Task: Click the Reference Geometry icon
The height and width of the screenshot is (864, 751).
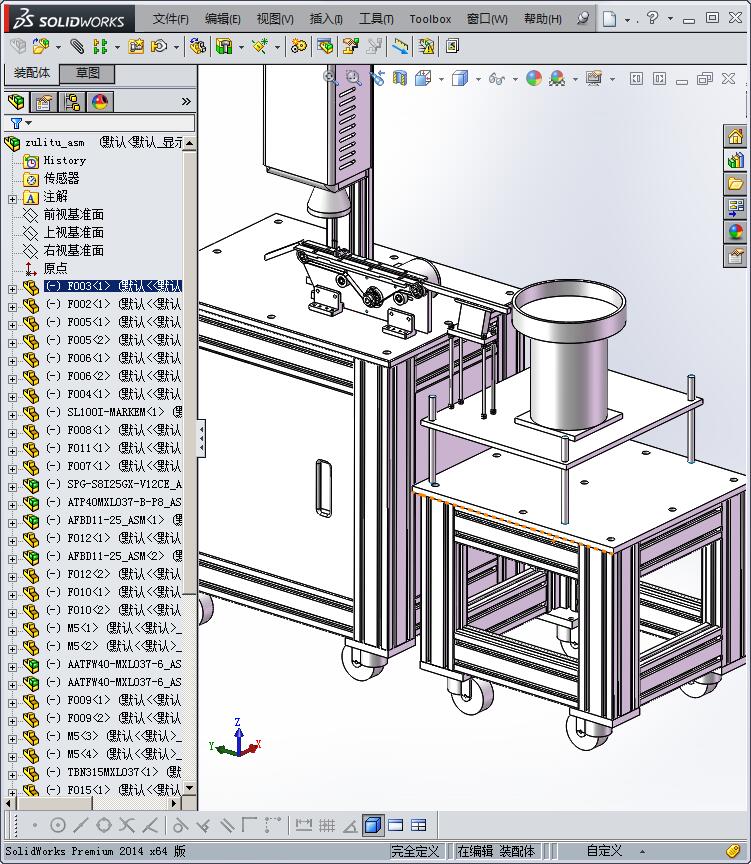Action: pos(260,46)
